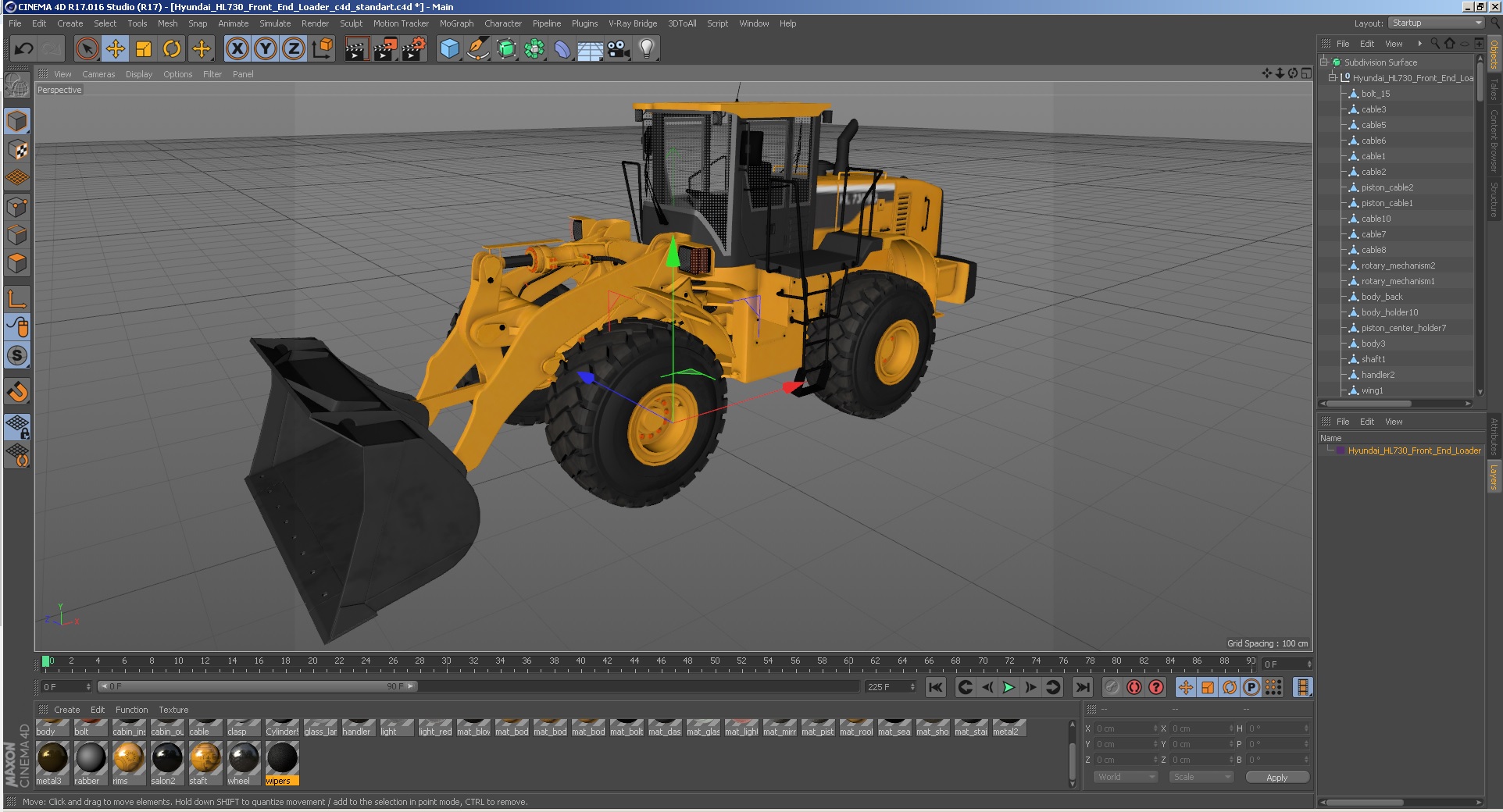Screen dimensions: 1503x812
Task: Click Make Editable icon in left toolbar
Action: (x=17, y=84)
